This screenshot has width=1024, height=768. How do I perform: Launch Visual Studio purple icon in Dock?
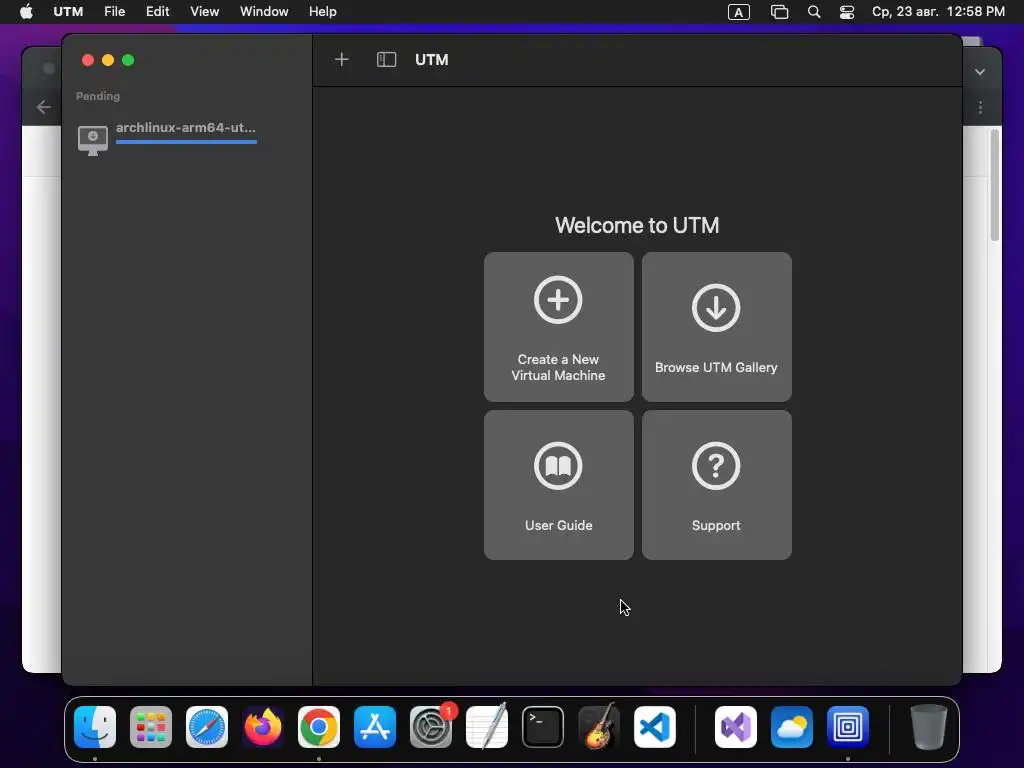(x=736, y=726)
